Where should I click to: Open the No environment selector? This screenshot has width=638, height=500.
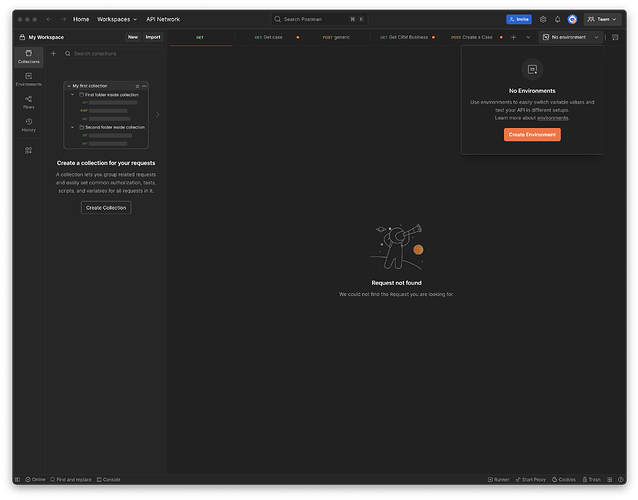[570, 37]
